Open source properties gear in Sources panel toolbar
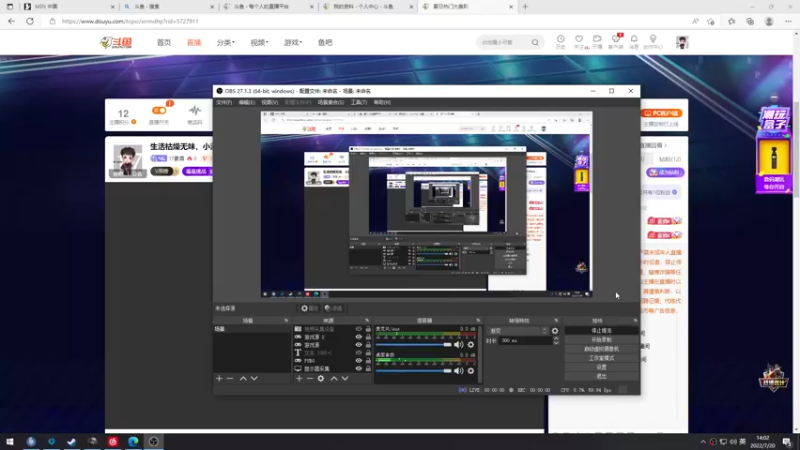Viewport: 800px width, 450px height. tap(321, 379)
